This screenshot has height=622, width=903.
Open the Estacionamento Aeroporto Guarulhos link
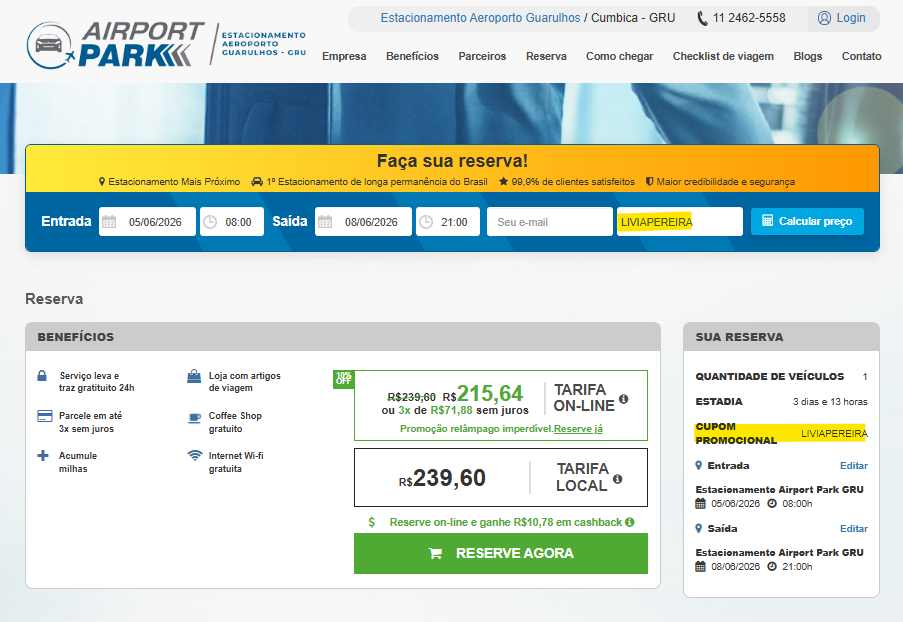coord(480,18)
